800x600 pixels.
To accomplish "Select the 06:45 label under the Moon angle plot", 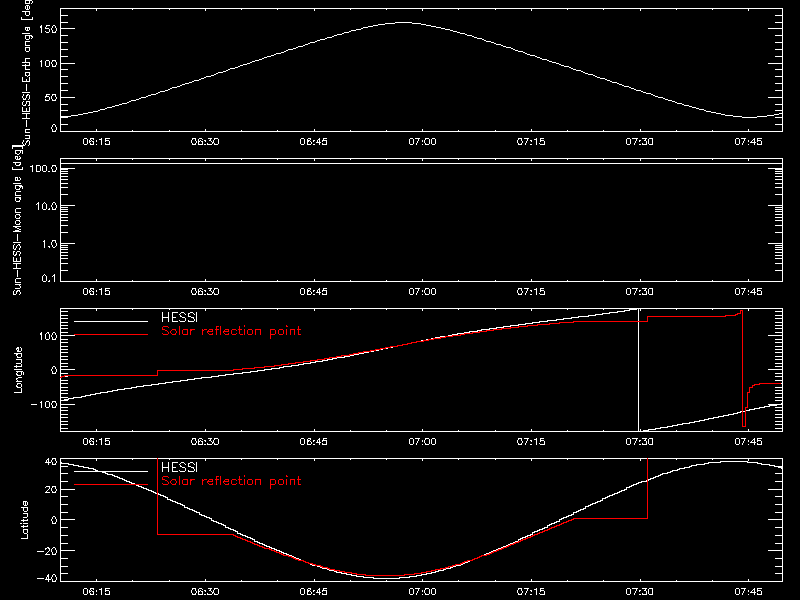I will click(x=314, y=291).
